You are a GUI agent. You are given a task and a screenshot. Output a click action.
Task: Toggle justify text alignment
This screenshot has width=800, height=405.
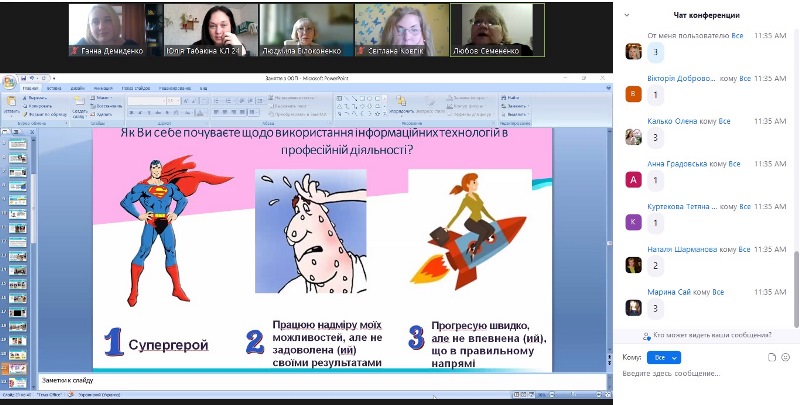242,112
